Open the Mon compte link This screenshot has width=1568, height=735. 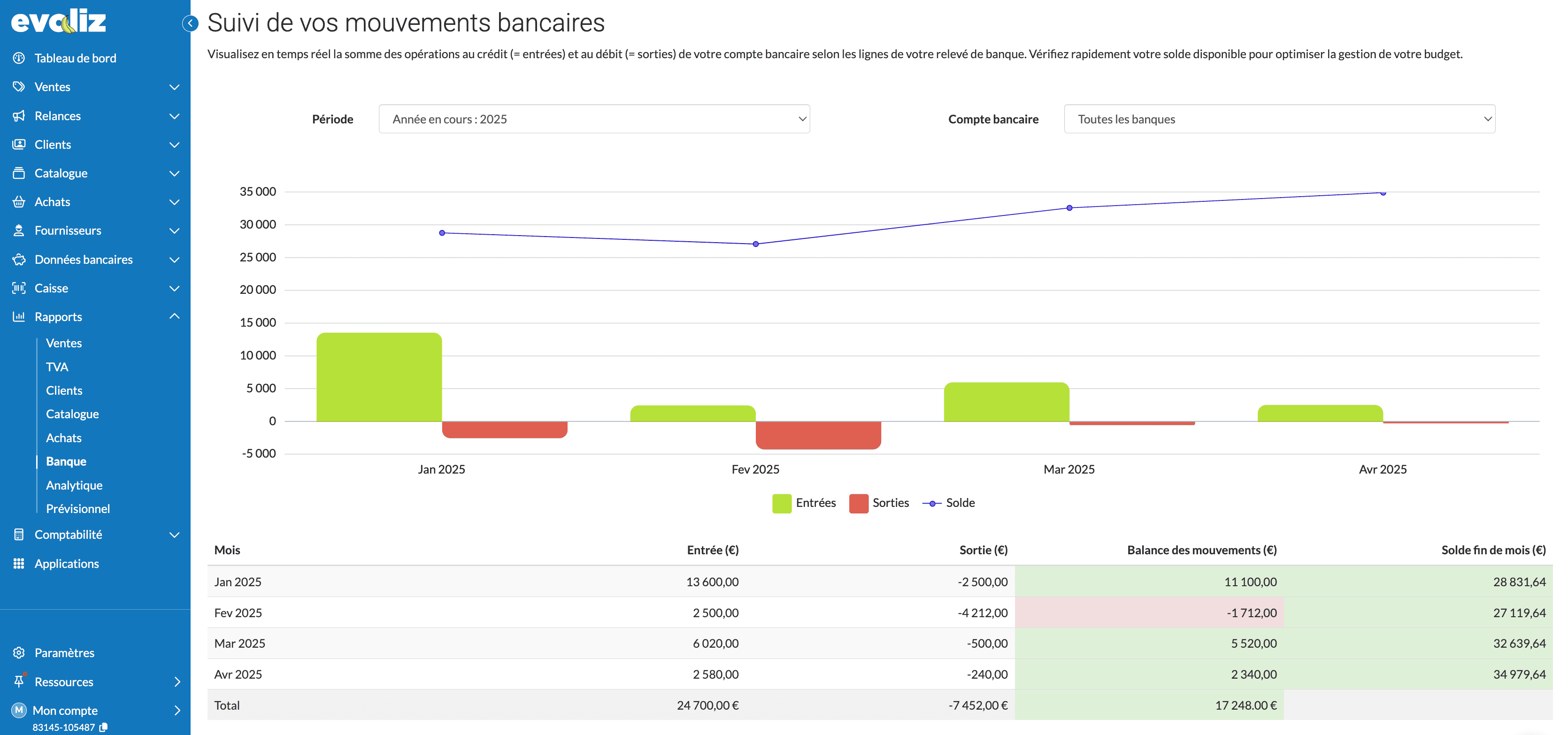pos(65,710)
